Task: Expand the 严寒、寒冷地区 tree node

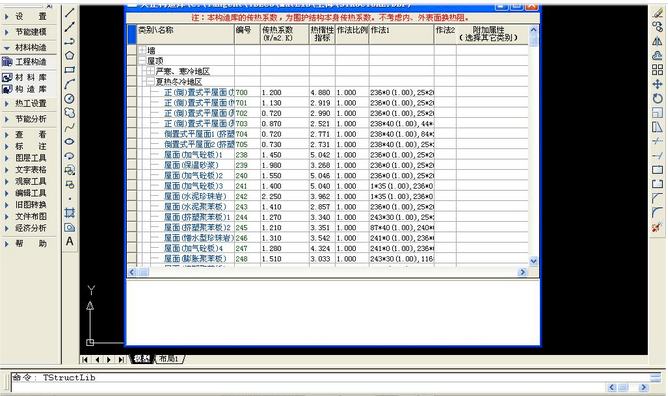Action: coord(150,71)
